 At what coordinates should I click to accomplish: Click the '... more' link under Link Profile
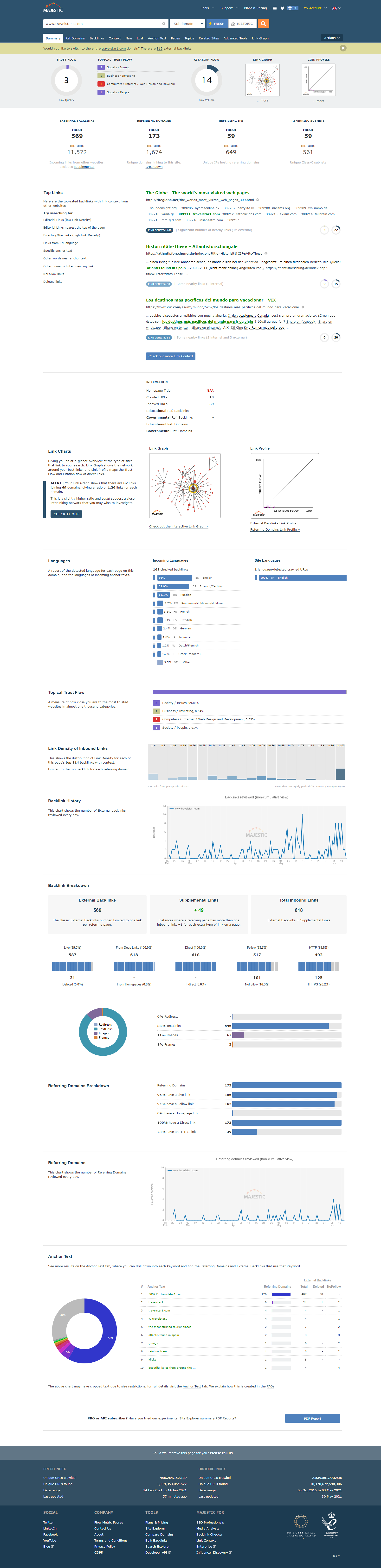point(319,101)
